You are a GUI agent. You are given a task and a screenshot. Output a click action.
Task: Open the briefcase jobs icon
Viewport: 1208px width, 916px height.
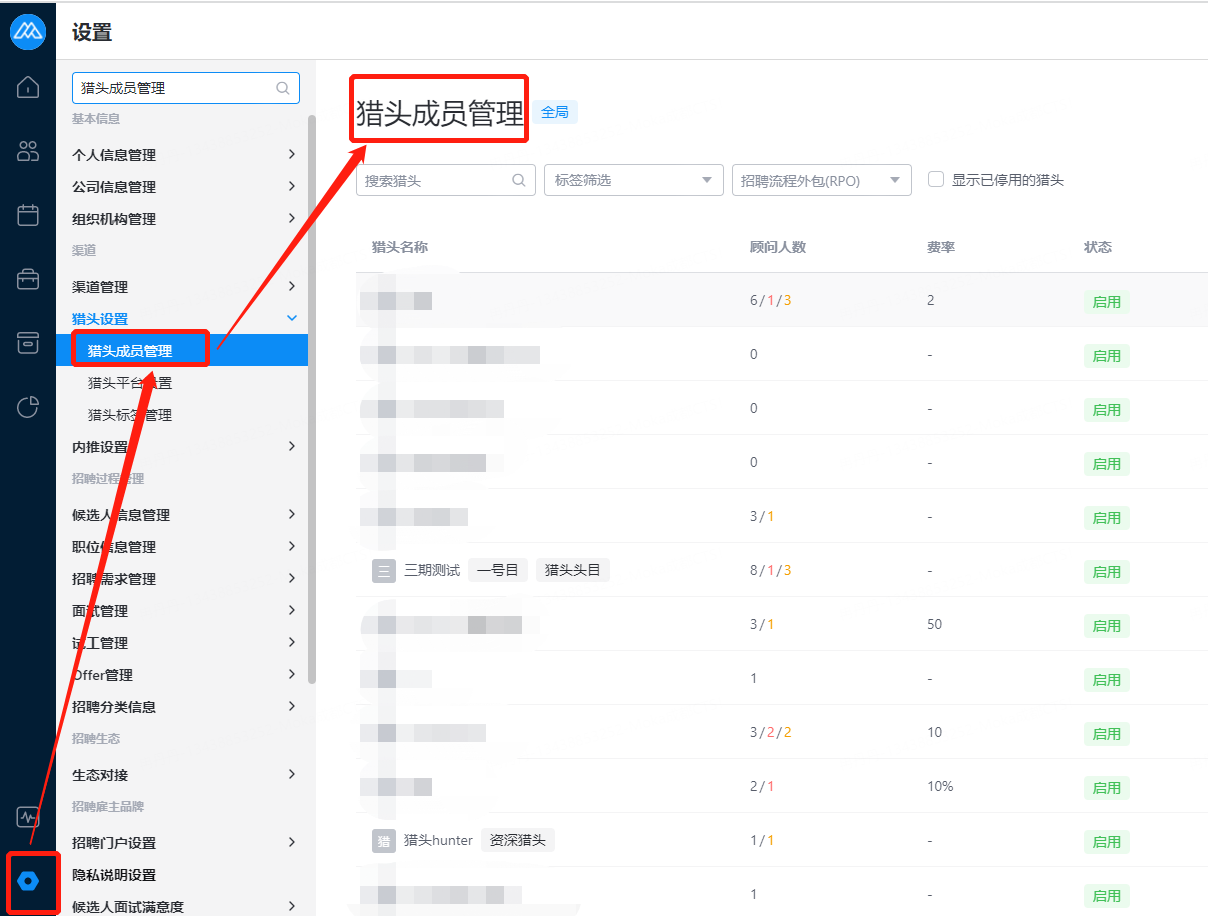point(28,279)
